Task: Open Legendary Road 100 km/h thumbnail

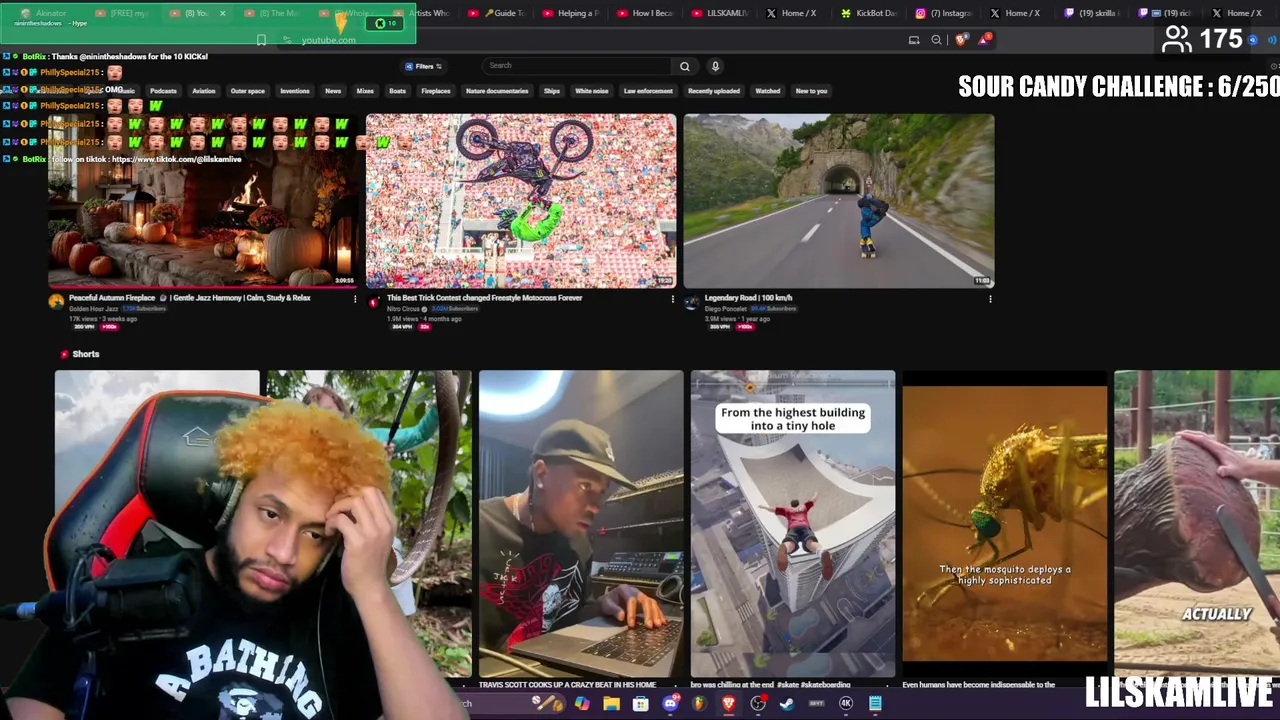Action: (839, 201)
